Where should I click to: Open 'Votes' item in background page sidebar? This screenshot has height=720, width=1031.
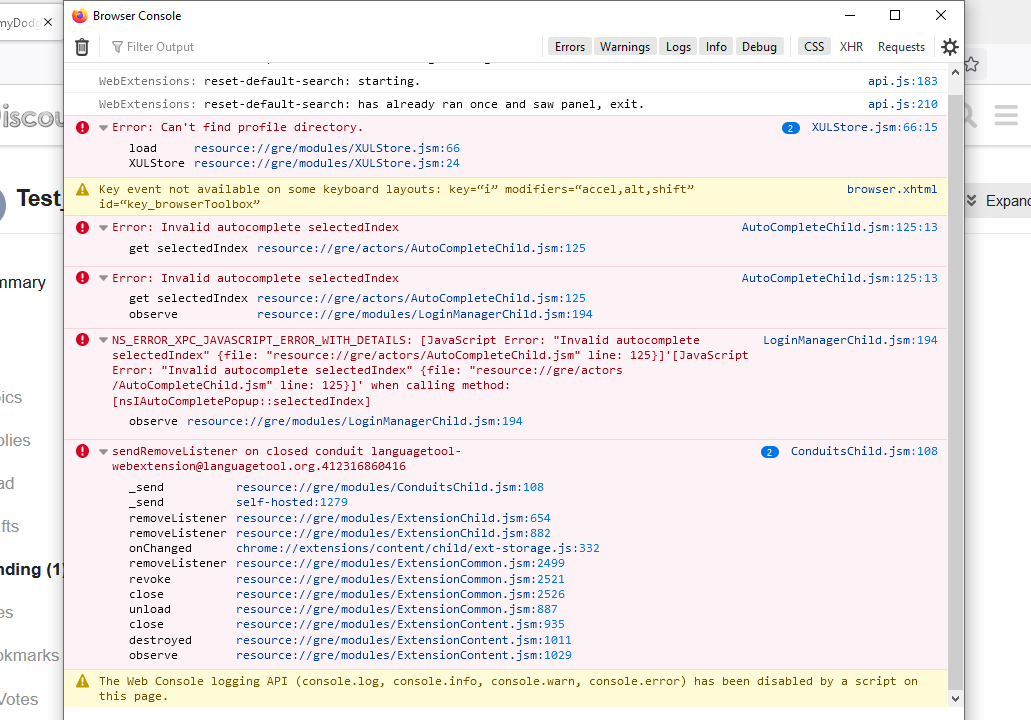click(x=19, y=699)
